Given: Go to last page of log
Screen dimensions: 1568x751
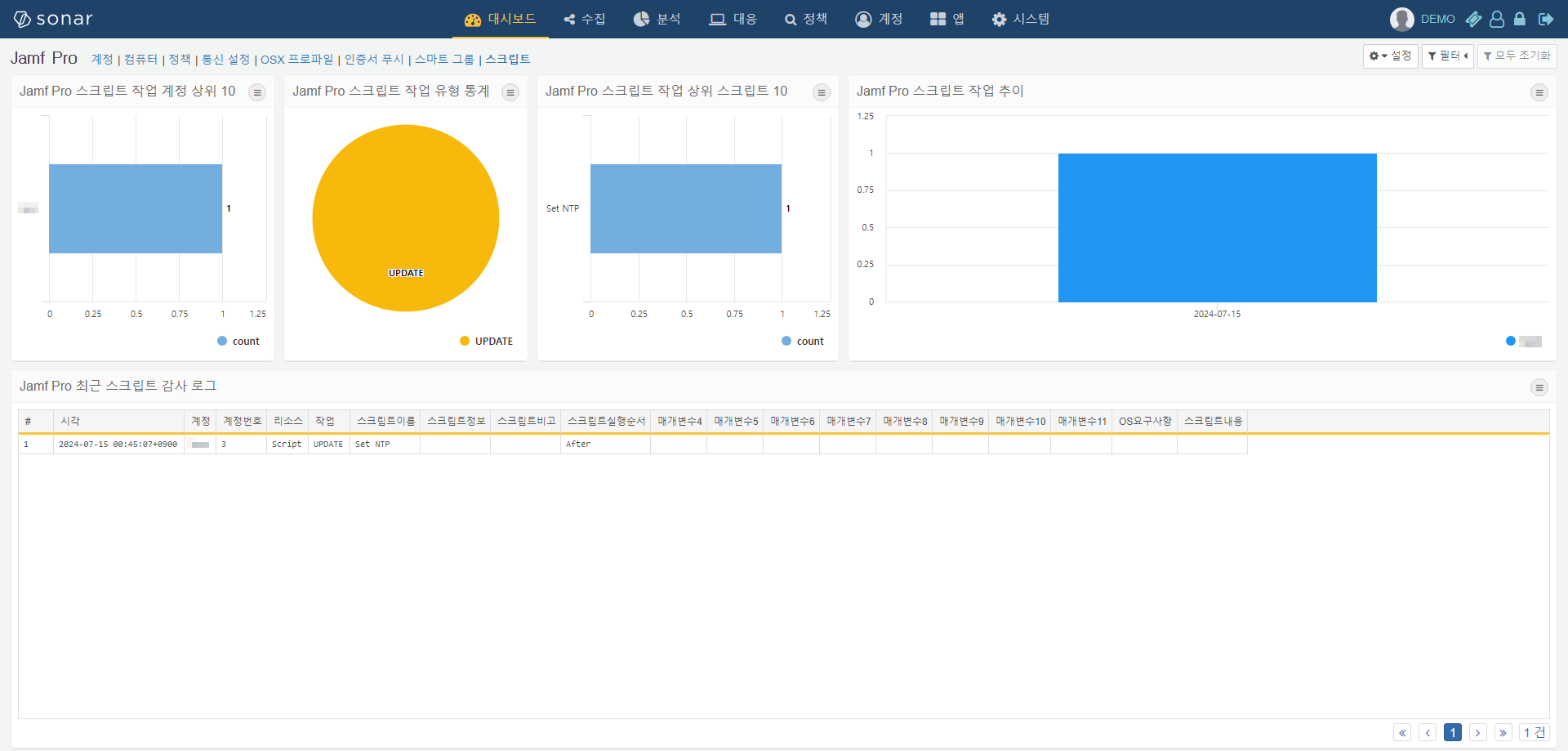Looking at the screenshot, I should point(1503,733).
